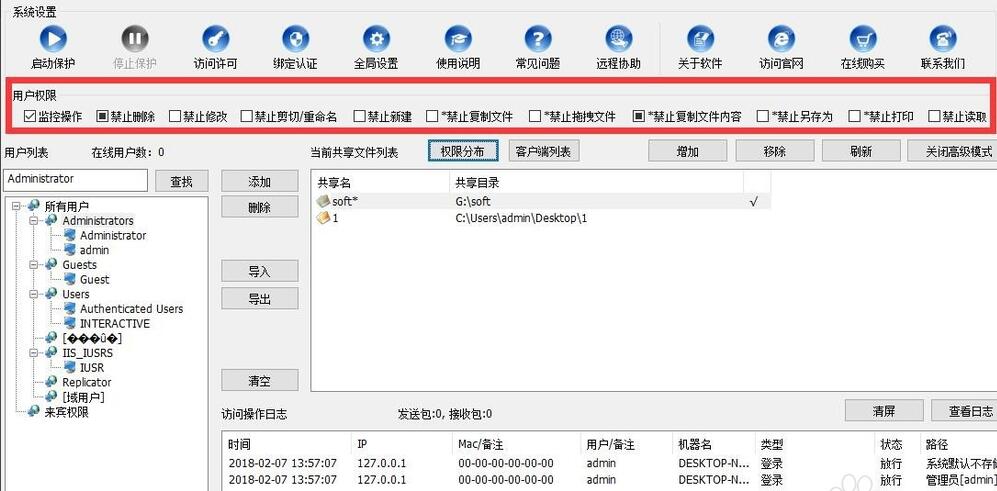Open 全局设置 gear icon
The image size is (997, 491).
(376, 39)
